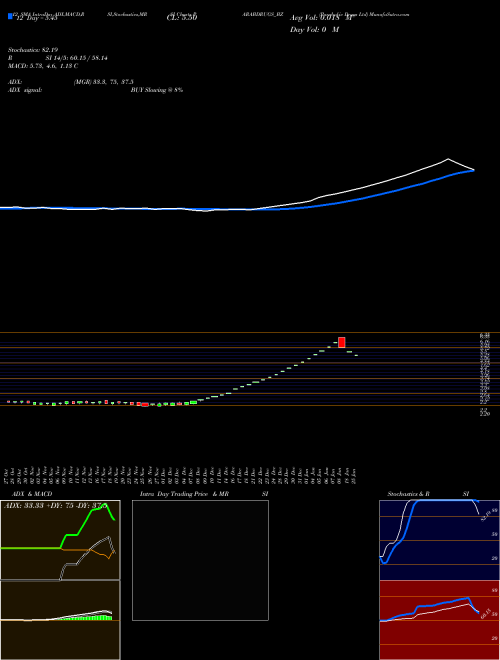Click the 'MACD: 5.73, 4.6, 1.13 C' line
500x660 pixels.
tap(43, 66)
